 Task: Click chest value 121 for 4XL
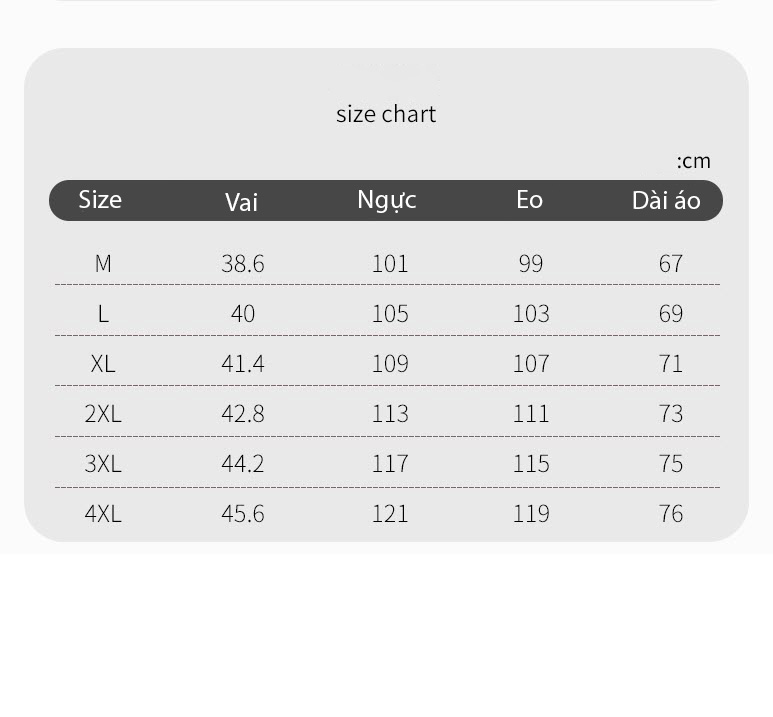390,514
